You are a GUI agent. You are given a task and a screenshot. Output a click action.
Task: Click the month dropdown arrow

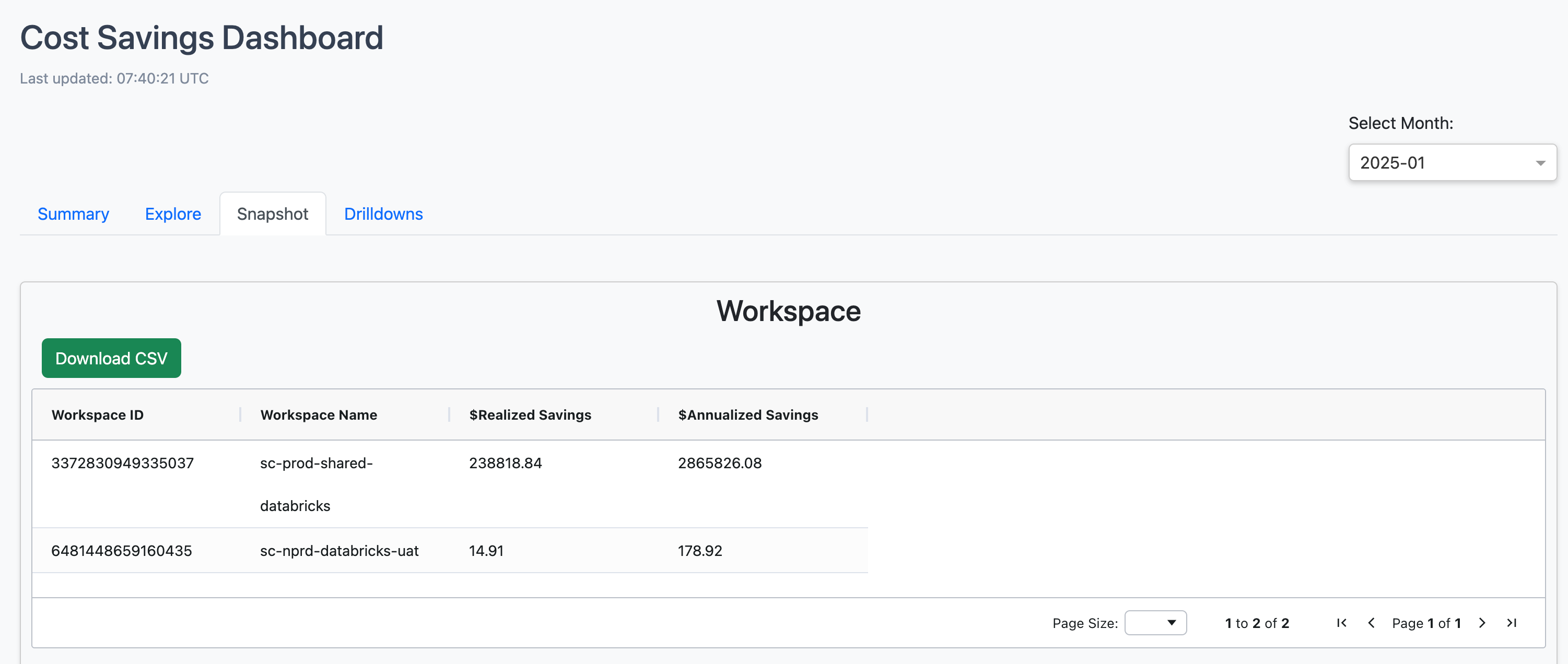click(1540, 163)
